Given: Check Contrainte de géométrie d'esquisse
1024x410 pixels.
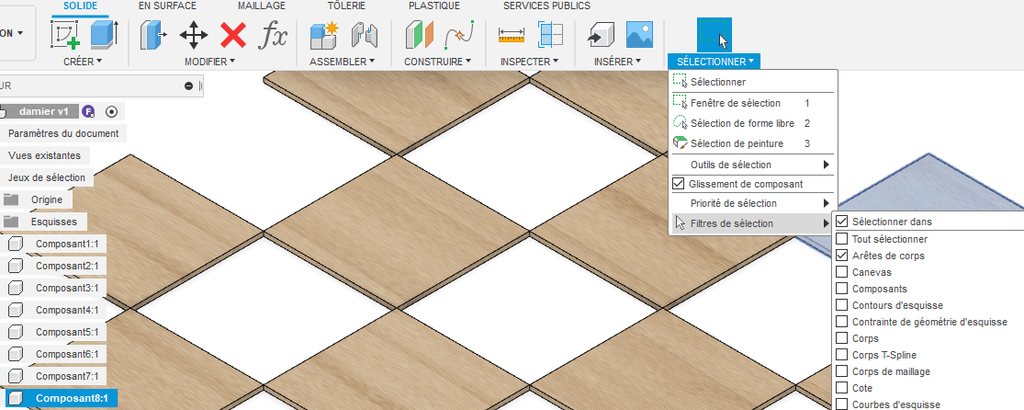Looking at the screenshot, I should [842, 322].
